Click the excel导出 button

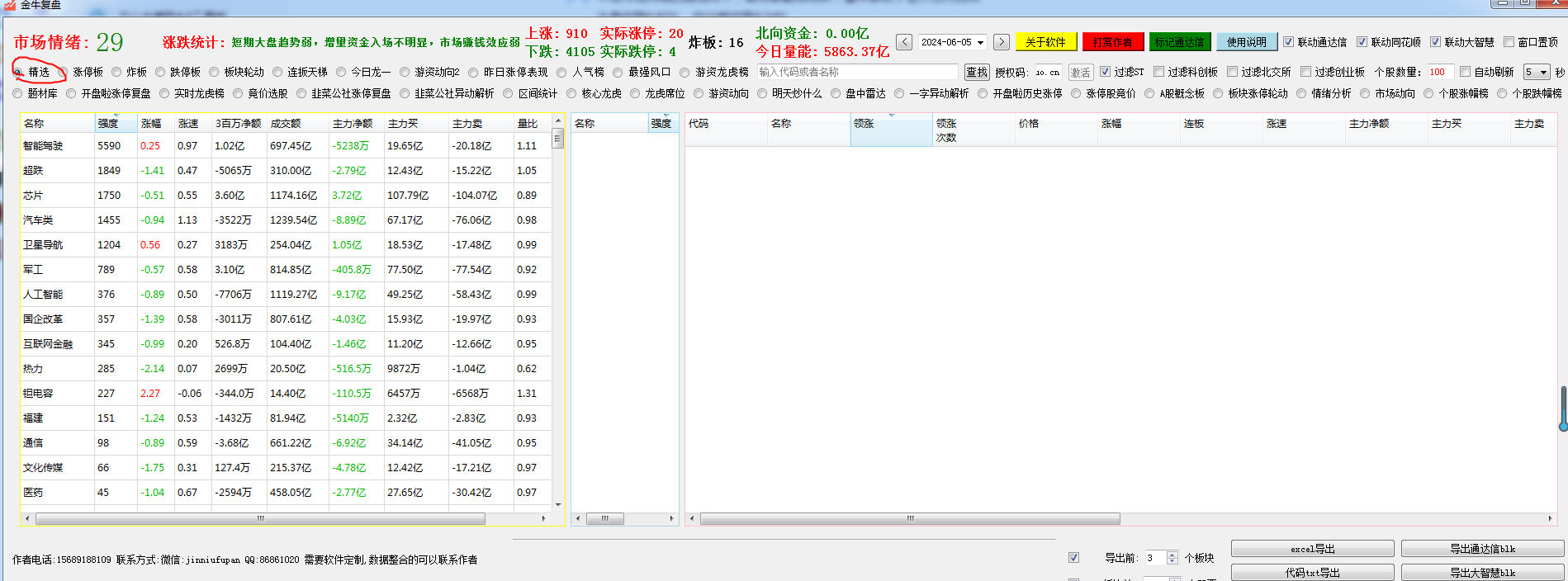click(1312, 549)
